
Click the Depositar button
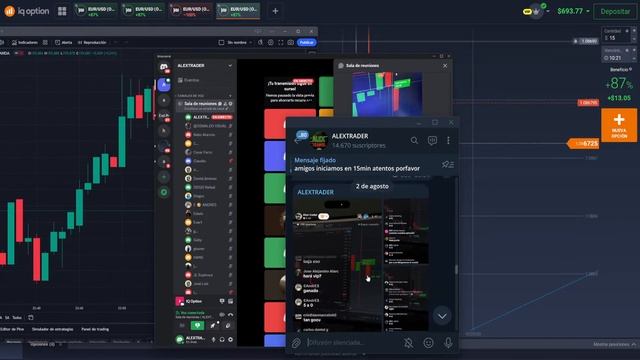pos(615,11)
